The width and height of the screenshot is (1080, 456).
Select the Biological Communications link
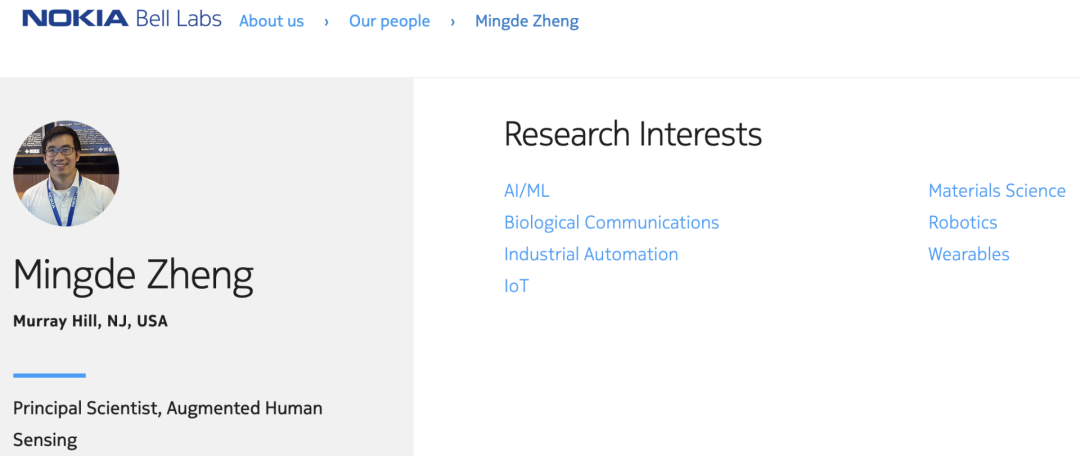[x=611, y=222]
